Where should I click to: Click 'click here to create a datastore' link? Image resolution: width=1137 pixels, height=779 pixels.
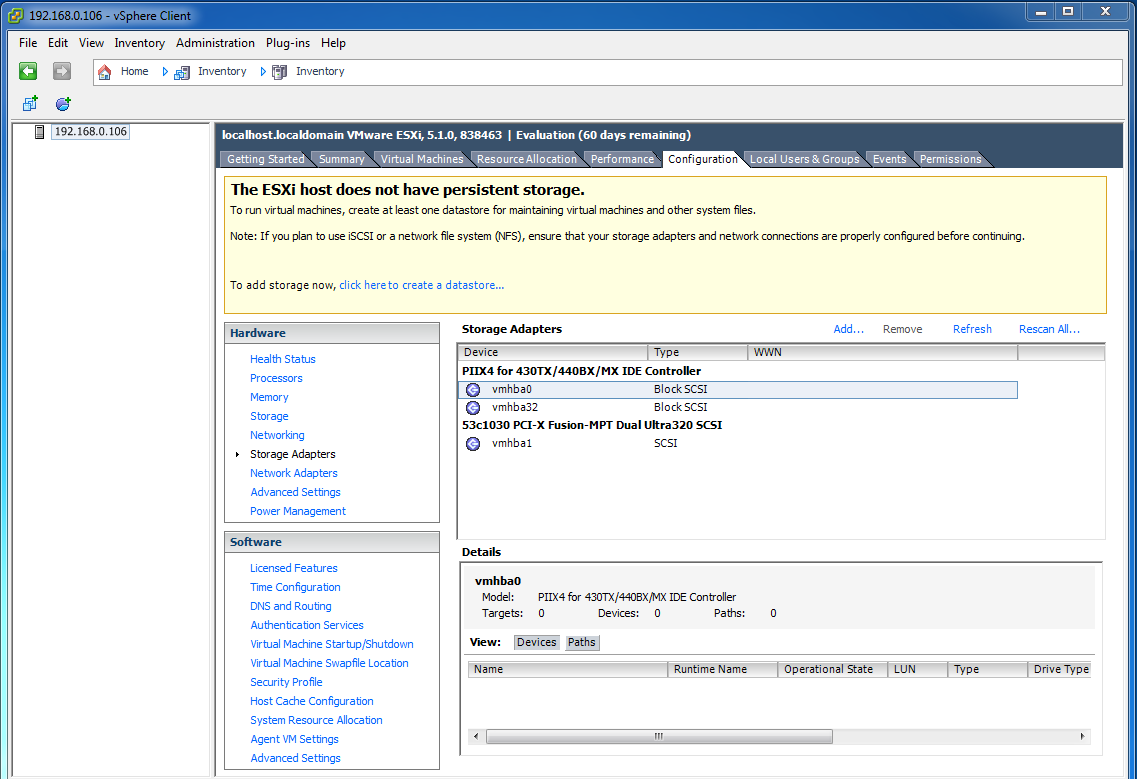(x=421, y=285)
